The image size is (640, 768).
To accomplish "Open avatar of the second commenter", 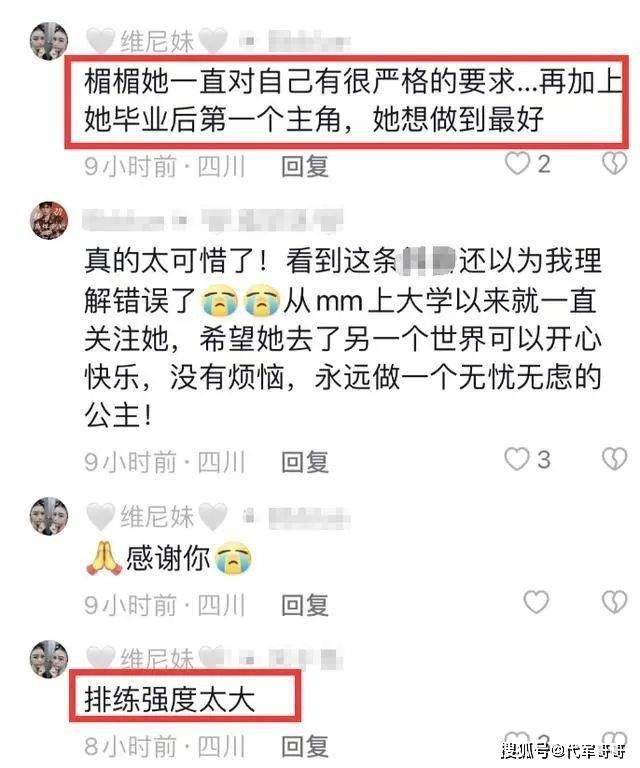I will (x=49, y=220).
